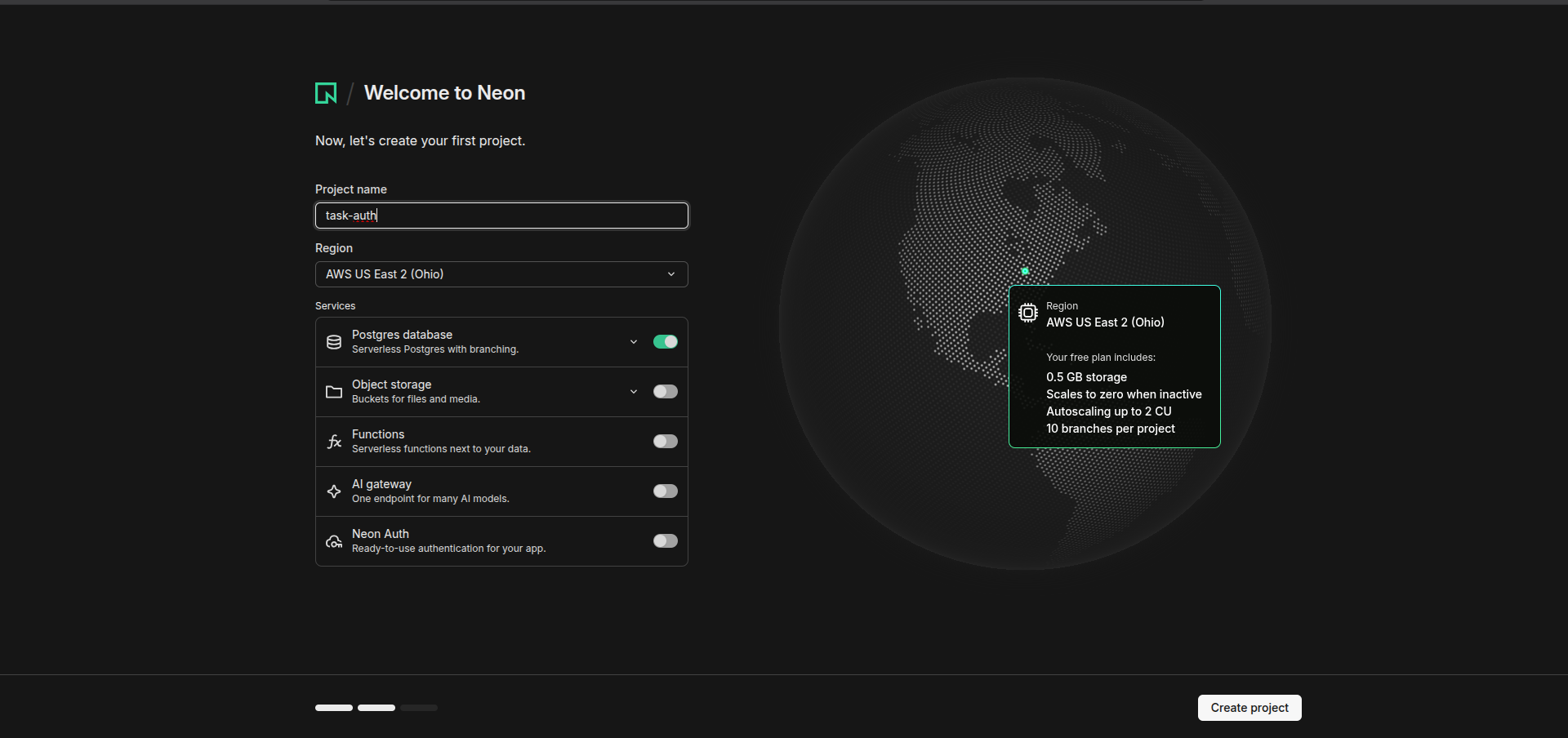The height and width of the screenshot is (738, 1568).
Task: Click the Functions fx icon
Action: pos(334,442)
